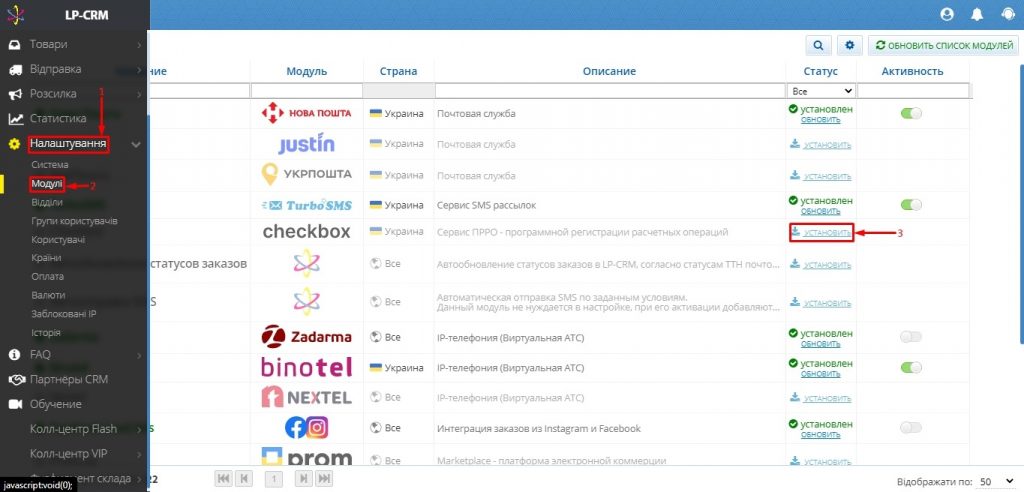Image resolution: width=1024 pixels, height=492 pixels.
Task: Open the Статус filter dropdown
Action: [821, 91]
